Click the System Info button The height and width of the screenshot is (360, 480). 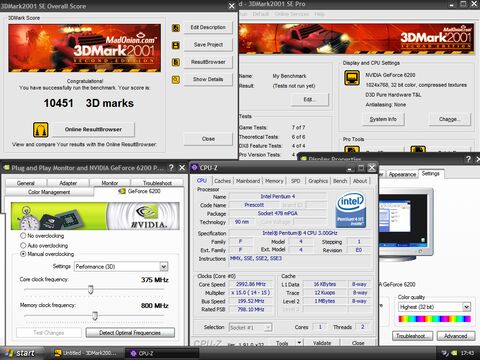click(383, 119)
